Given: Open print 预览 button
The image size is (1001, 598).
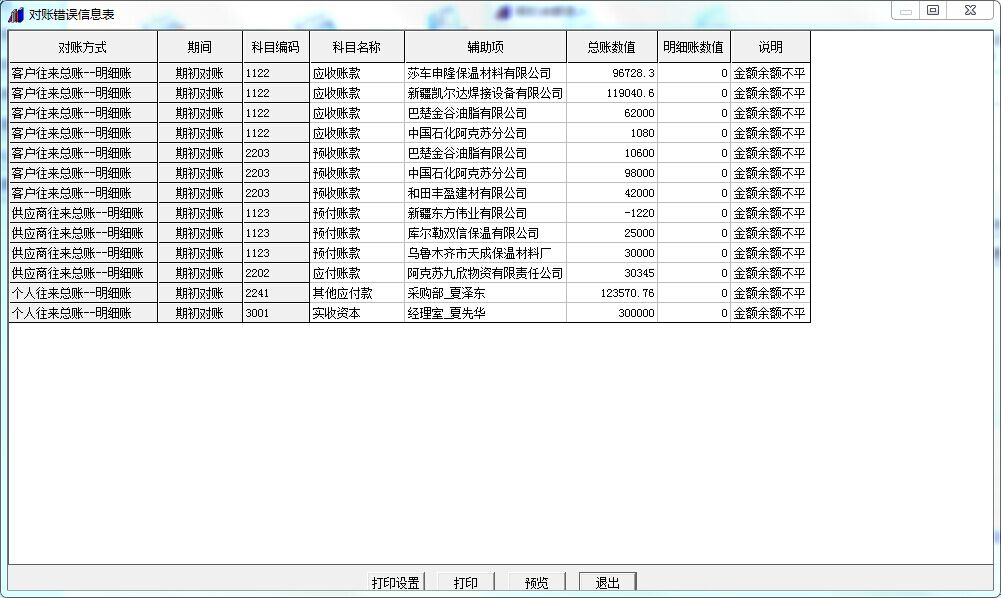Looking at the screenshot, I should pyautogui.click(x=536, y=582).
